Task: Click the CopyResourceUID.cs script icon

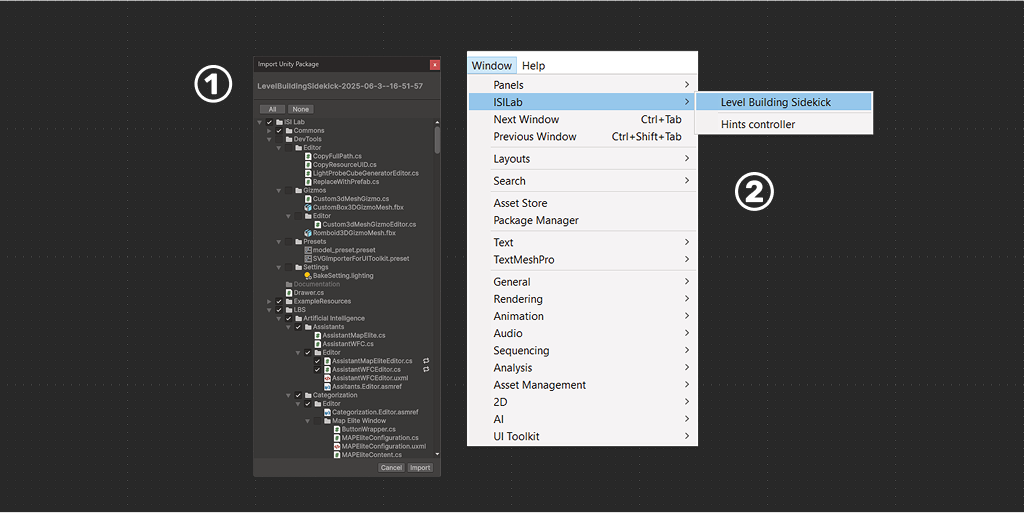Action: tap(308, 164)
